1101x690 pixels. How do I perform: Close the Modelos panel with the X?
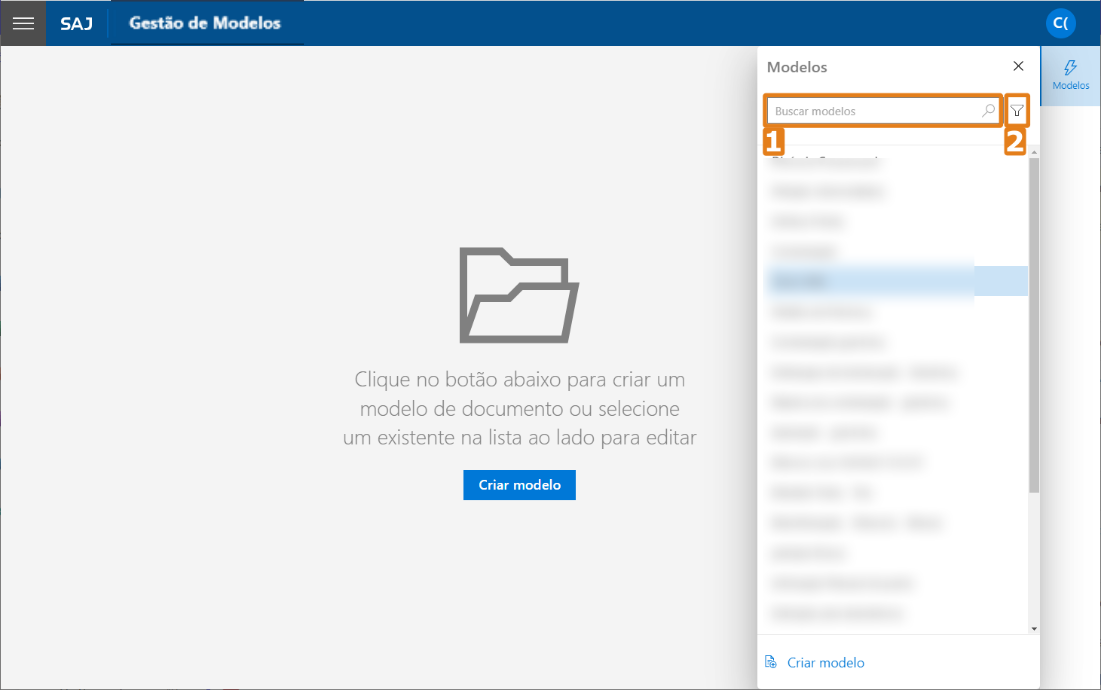[1018, 66]
